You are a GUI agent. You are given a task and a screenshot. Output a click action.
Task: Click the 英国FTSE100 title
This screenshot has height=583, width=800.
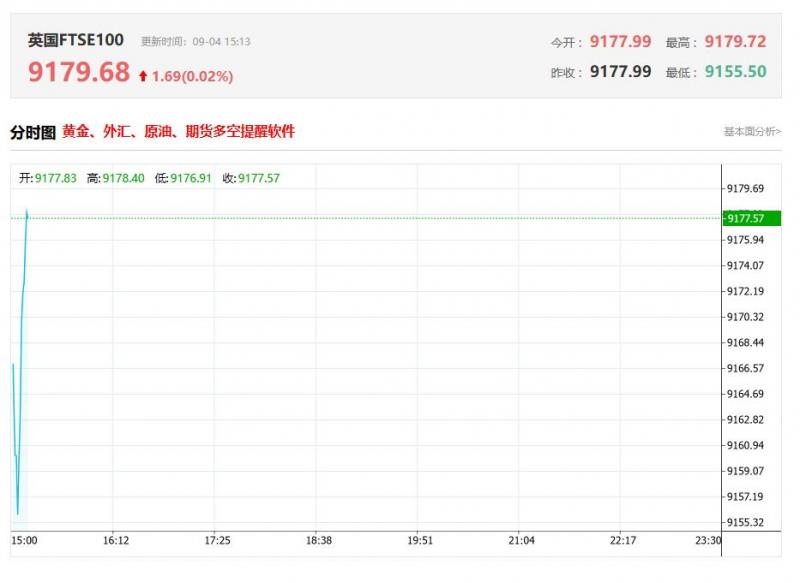click(x=76, y=40)
